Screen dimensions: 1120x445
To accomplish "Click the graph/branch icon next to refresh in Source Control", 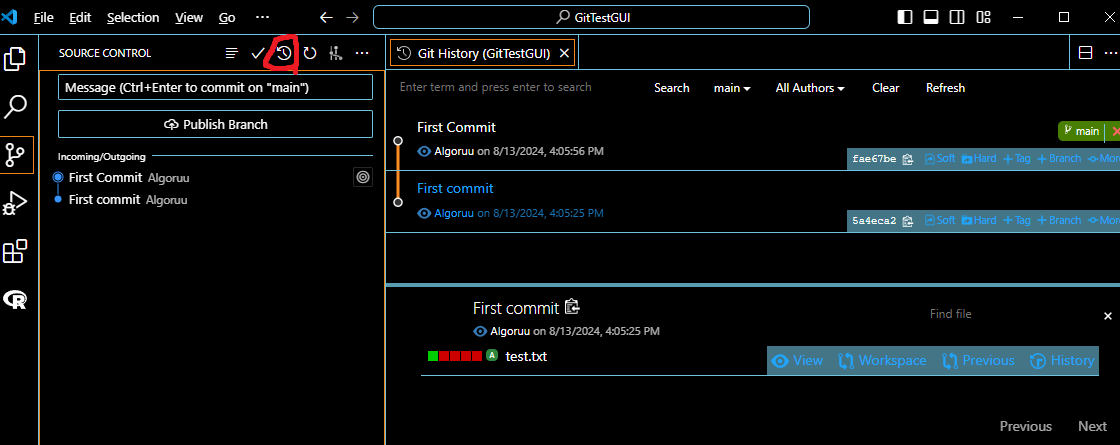I will tap(336, 53).
